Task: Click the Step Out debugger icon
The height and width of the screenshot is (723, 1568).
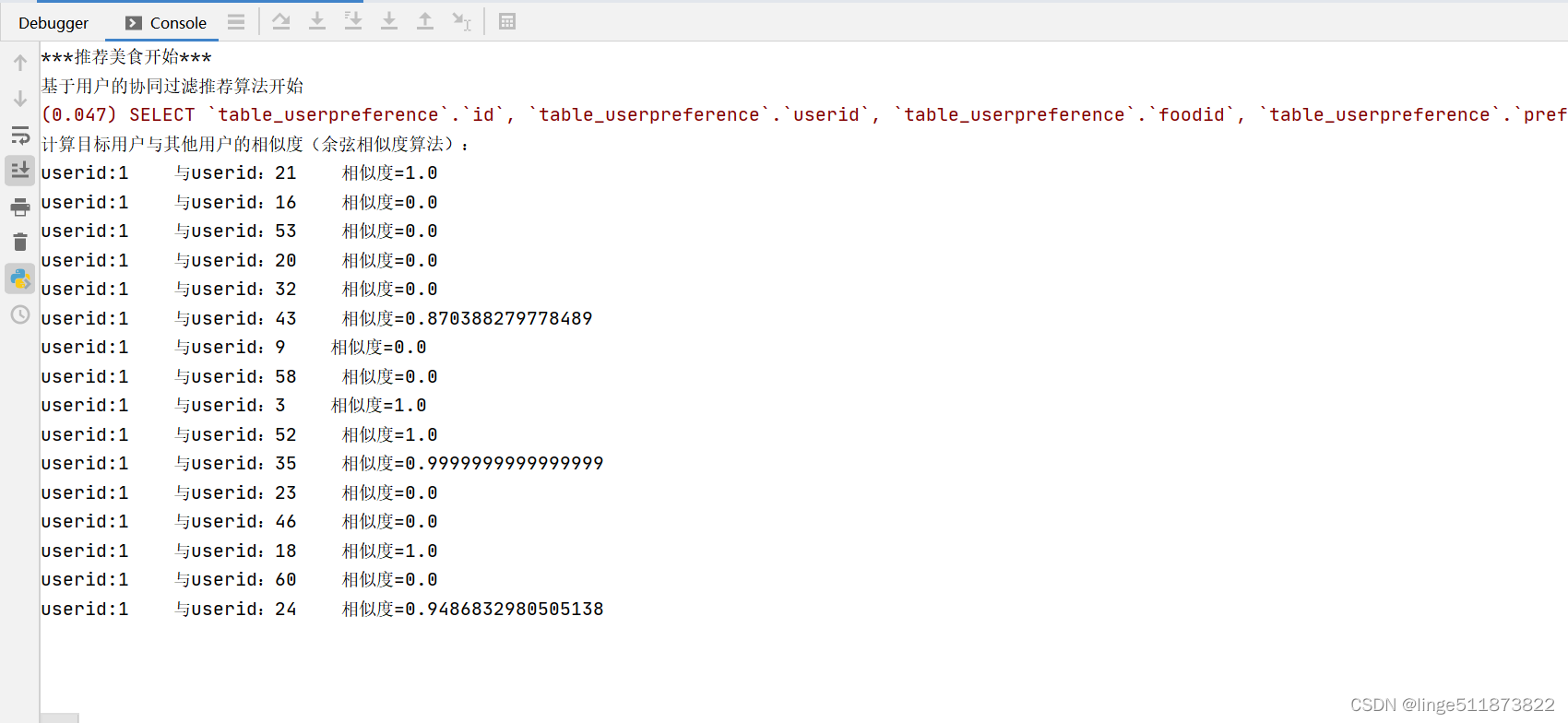Action: 425,21
